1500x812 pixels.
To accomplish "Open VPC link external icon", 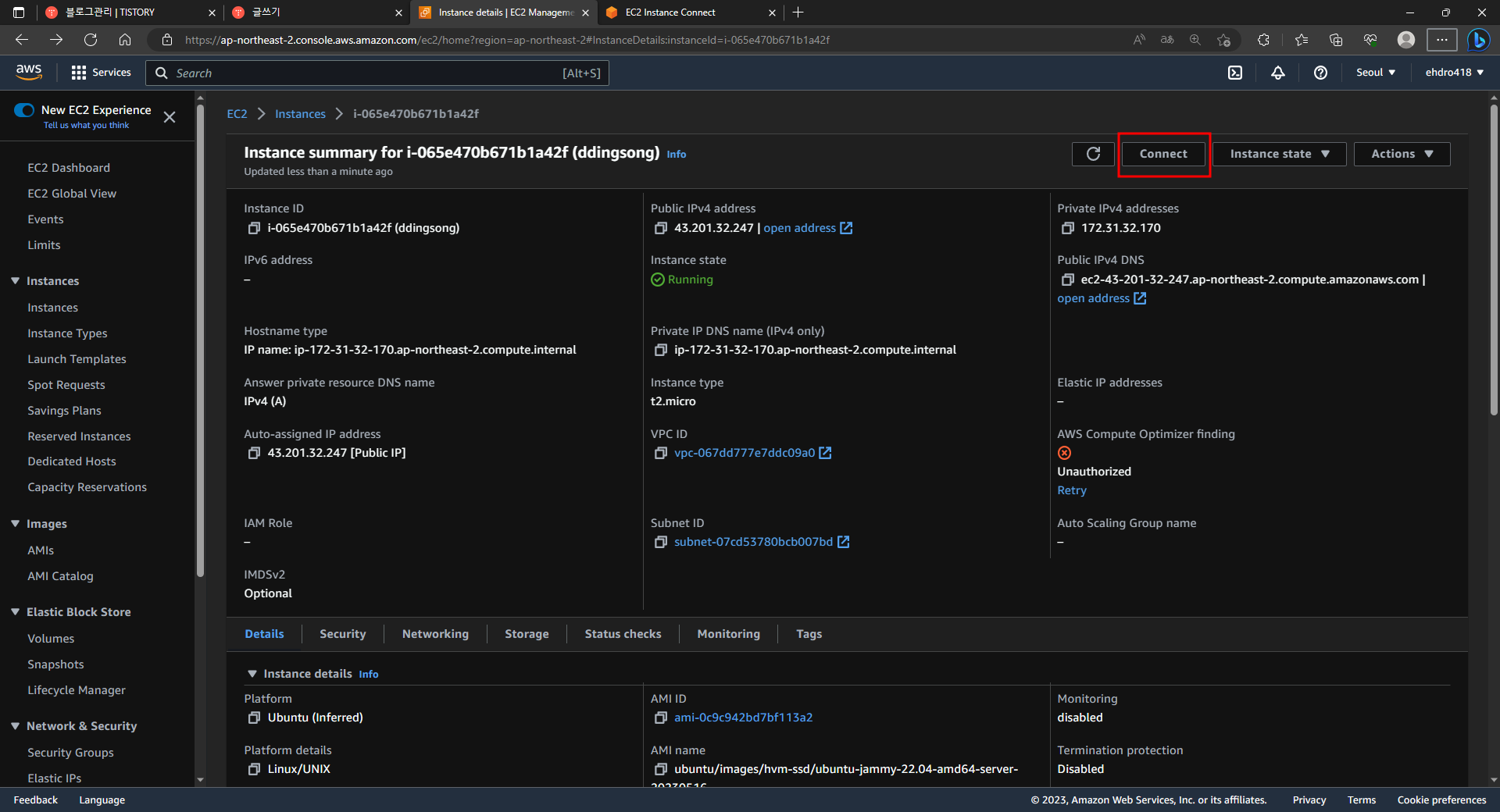I will pos(825,453).
